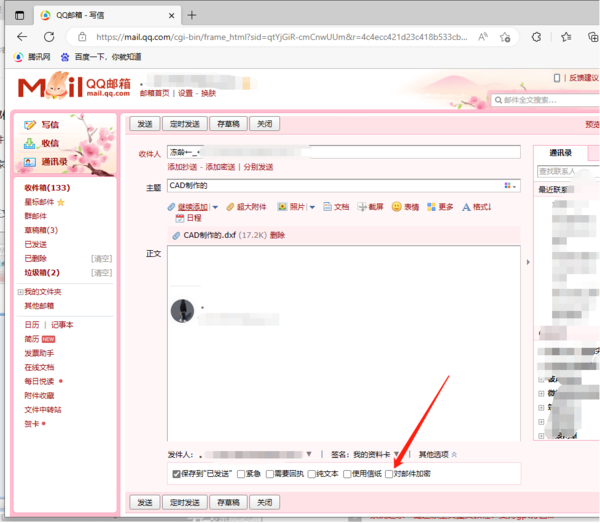Focus the 邮件全文搜索 search box
This screenshot has height=523, width=600.
[x=547, y=100]
